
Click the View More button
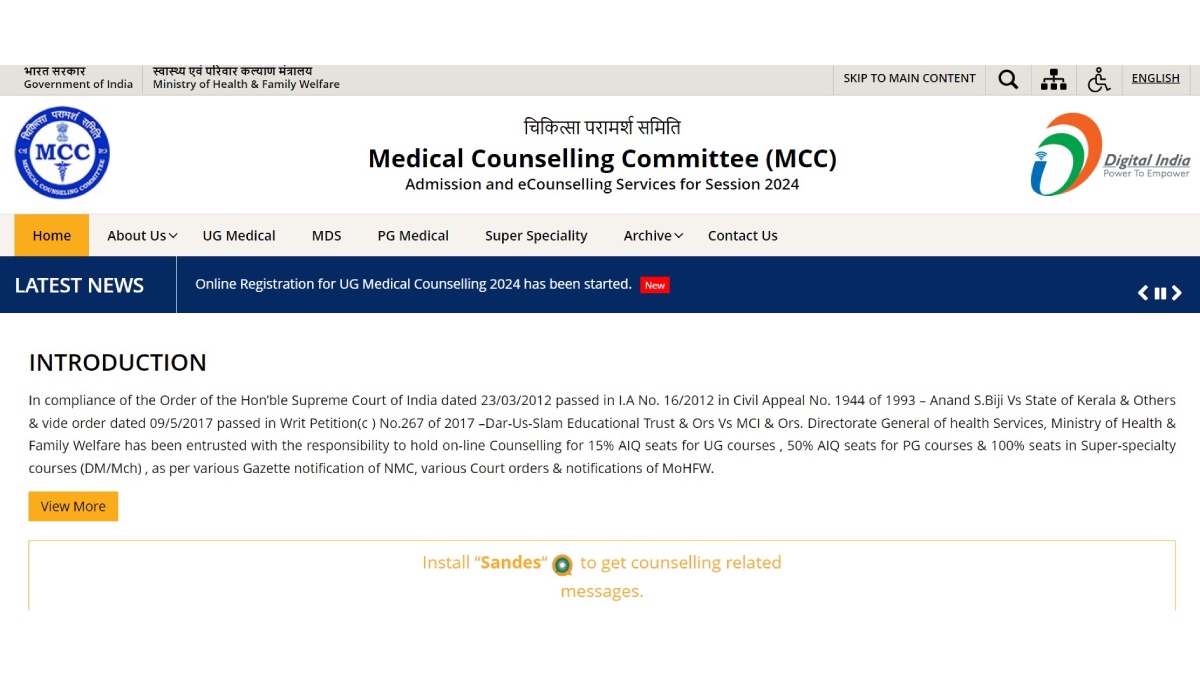[72, 506]
